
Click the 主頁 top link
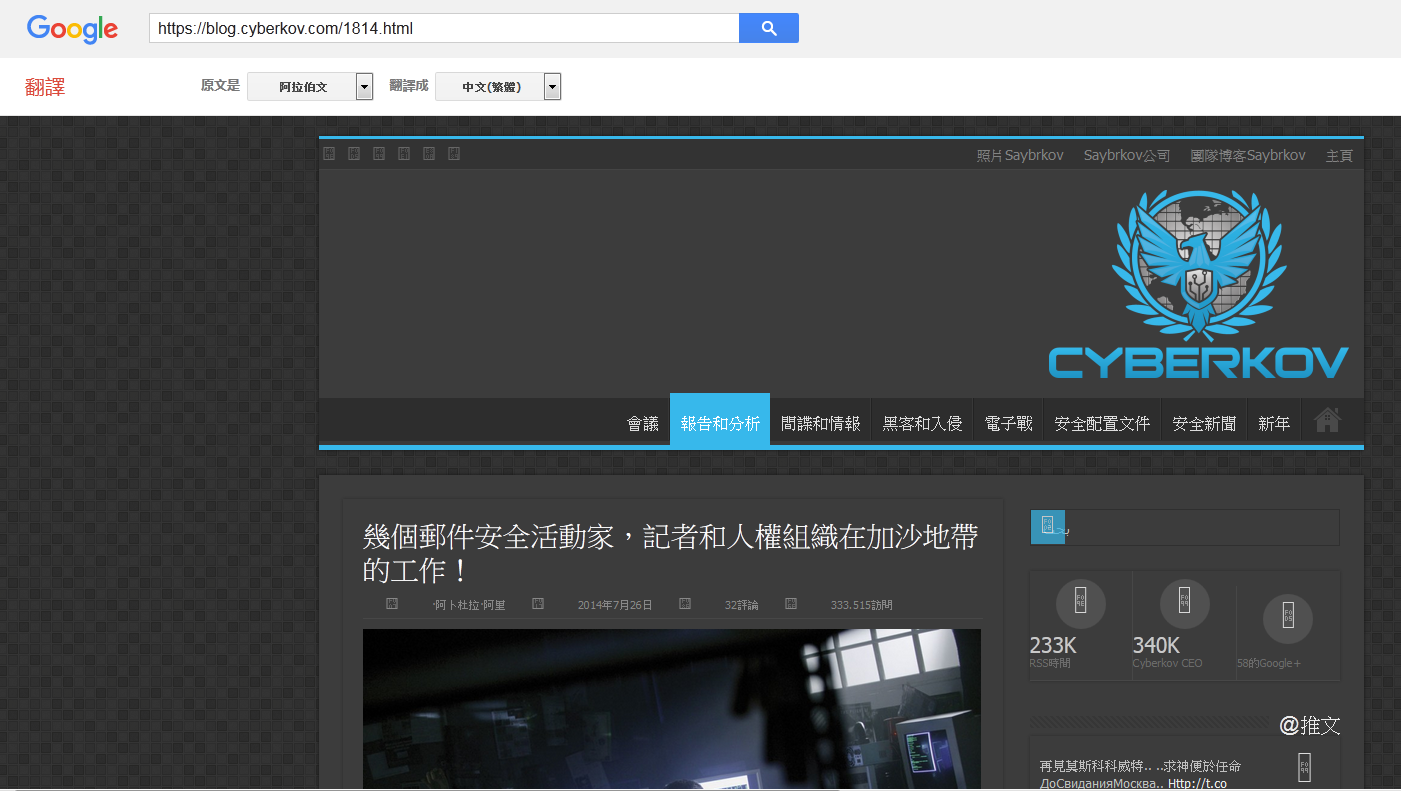pyautogui.click(x=1339, y=155)
